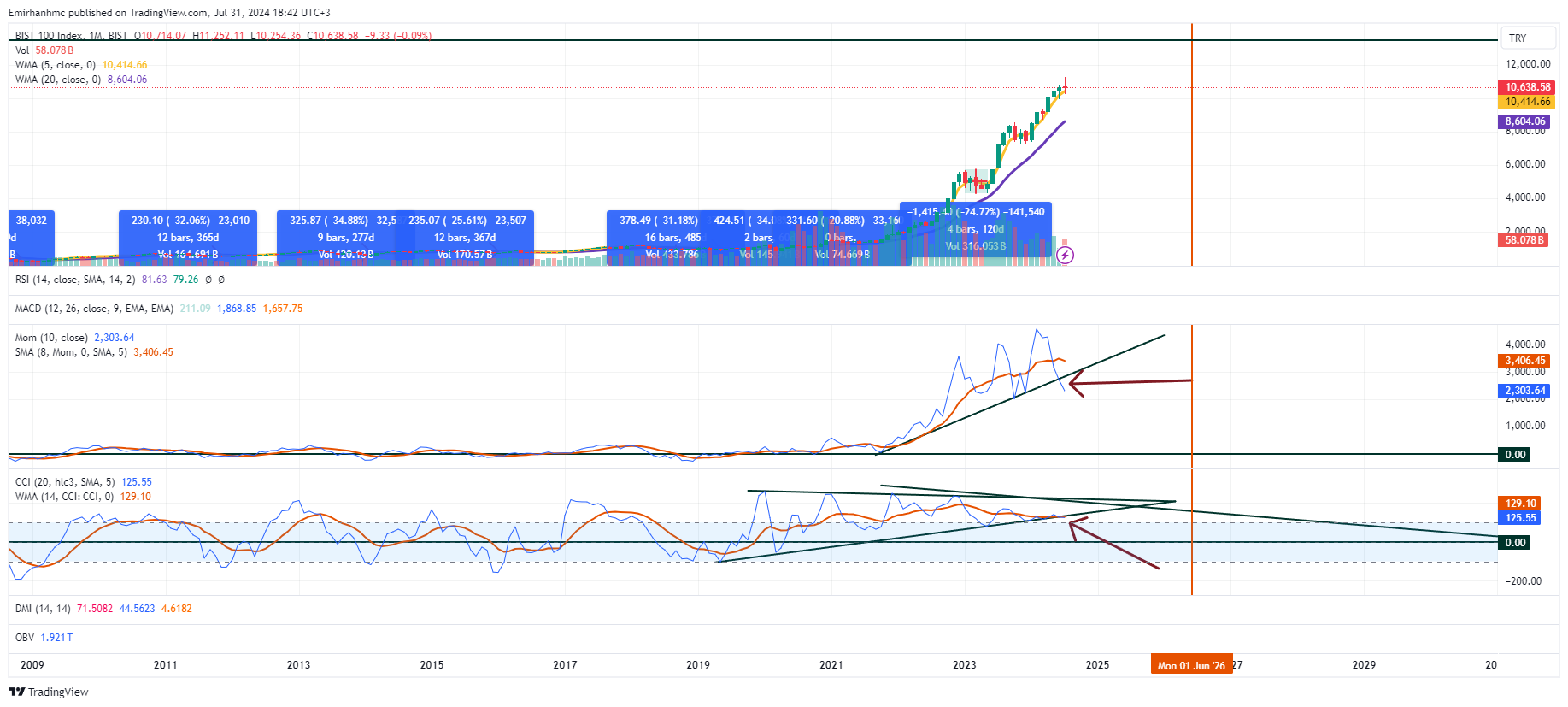Click the blue 125.55 CCI label
This screenshot has height=707, width=1568.
click(x=1520, y=518)
